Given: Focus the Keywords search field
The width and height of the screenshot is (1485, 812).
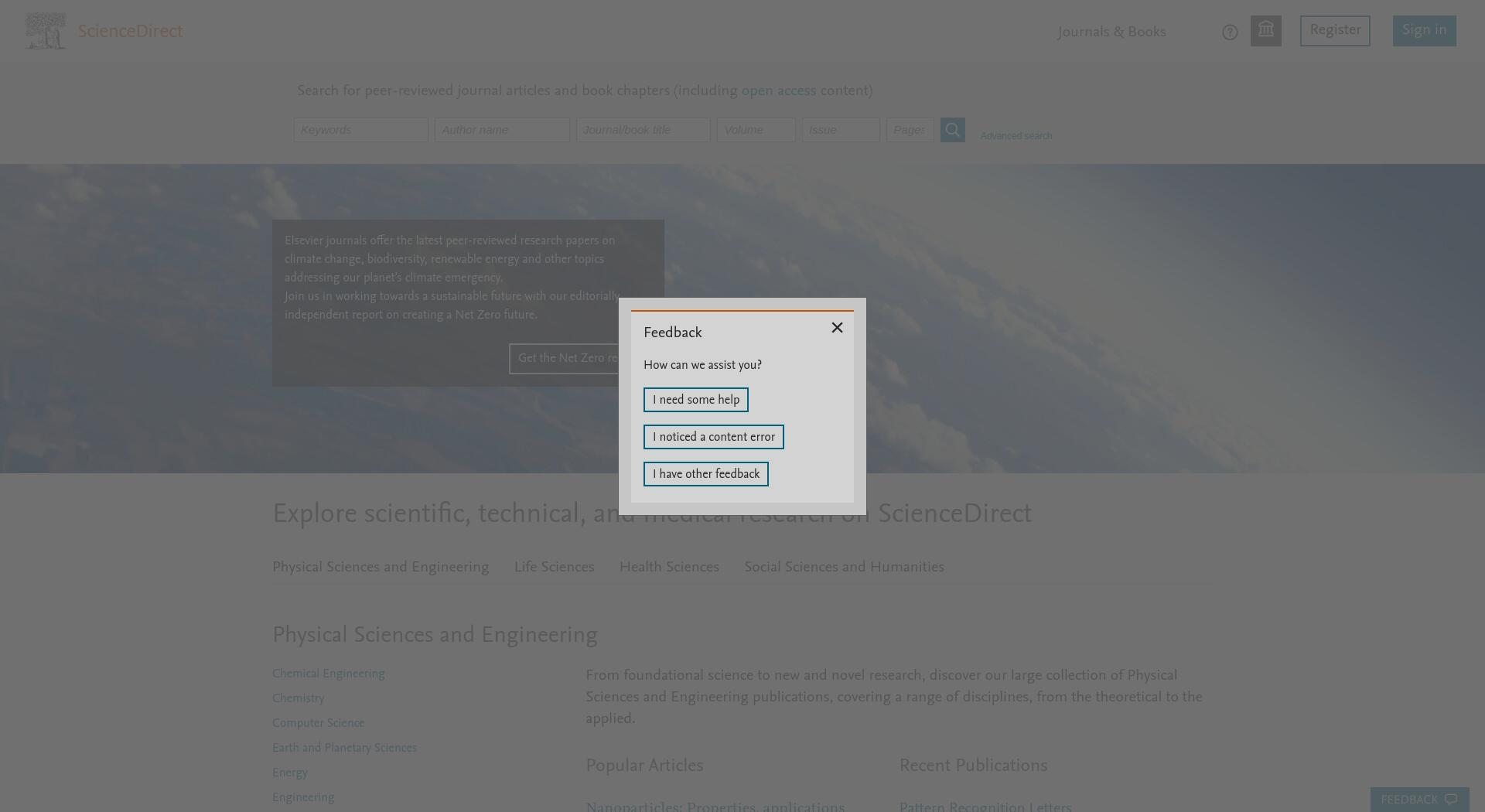Looking at the screenshot, I should click(360, 130).
